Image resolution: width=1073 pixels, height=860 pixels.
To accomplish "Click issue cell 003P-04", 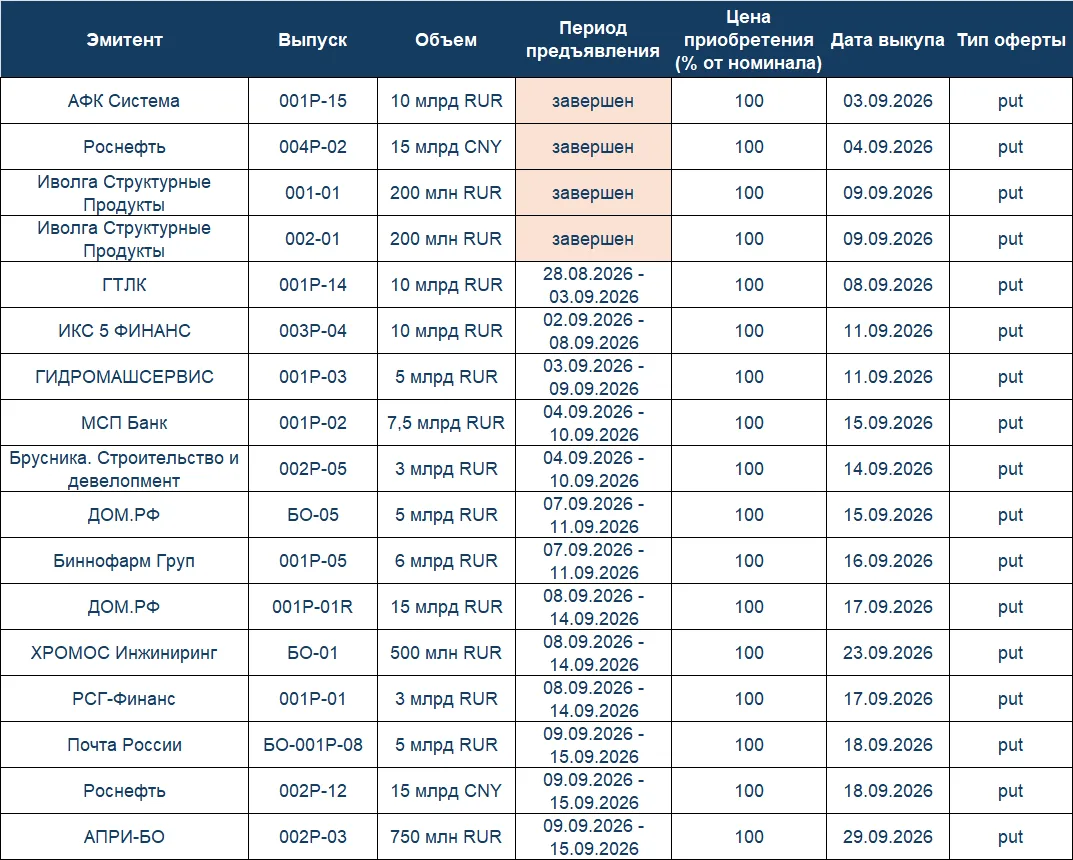I will click(x=313, y=330).
